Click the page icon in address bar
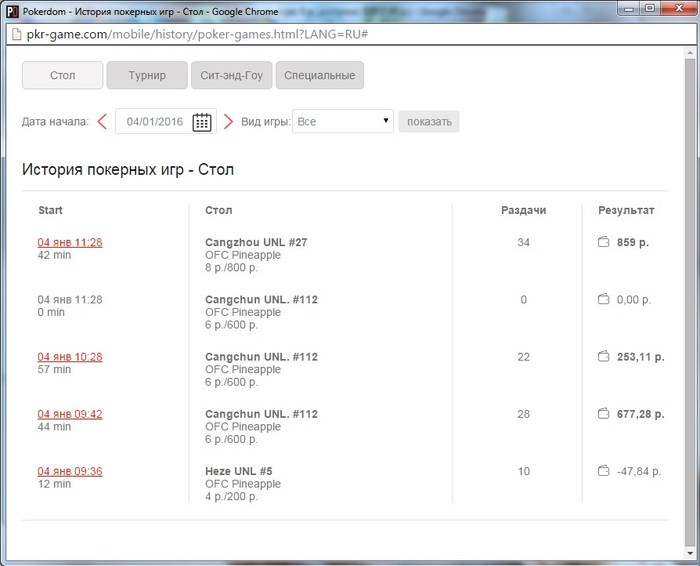Image resolution: width=700 pixels, height=566 pixels. tap(17, 34)
